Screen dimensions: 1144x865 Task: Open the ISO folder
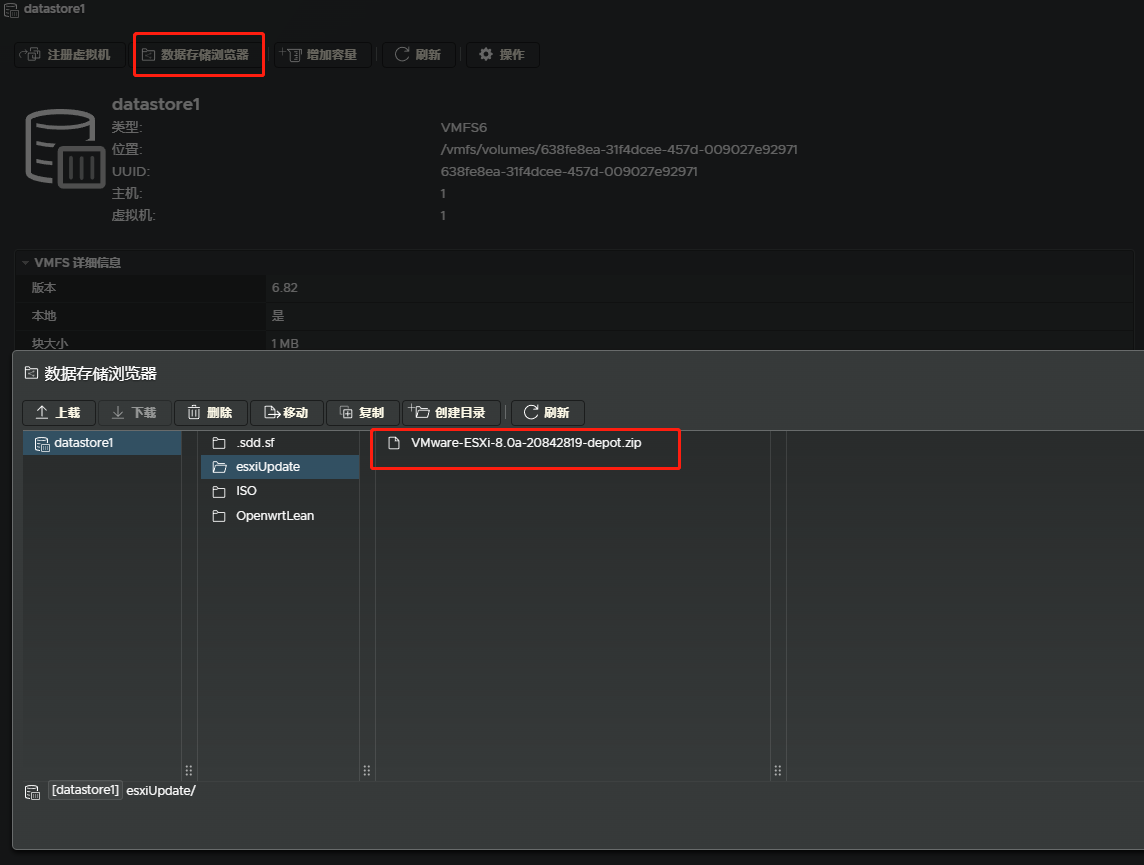pos(246,491)
